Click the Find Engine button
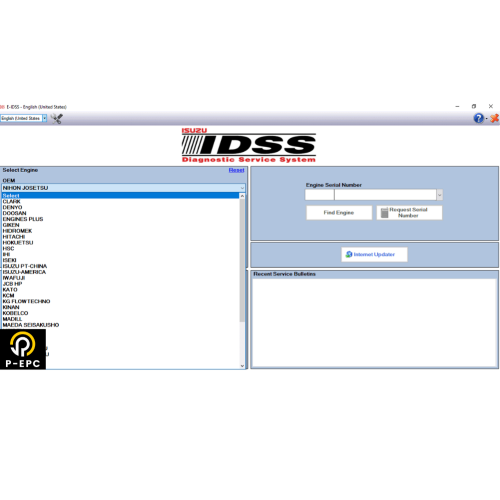The height and width of the screenshot is (500, 500). [339, 213]
